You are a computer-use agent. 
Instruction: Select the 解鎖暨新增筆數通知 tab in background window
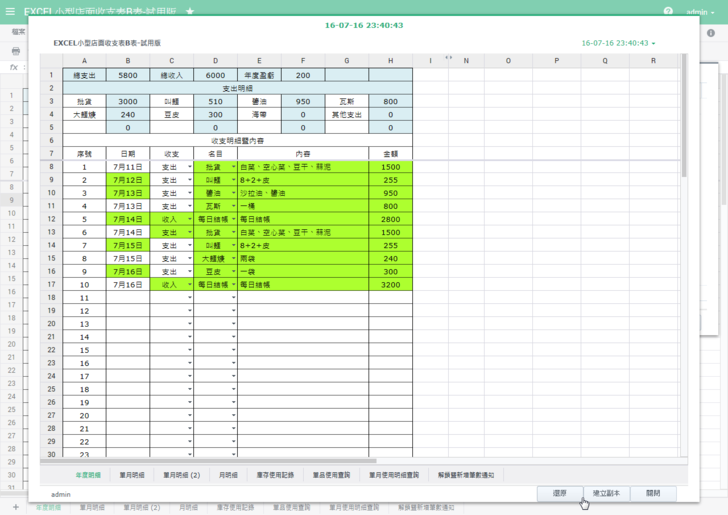click(426, 508)
